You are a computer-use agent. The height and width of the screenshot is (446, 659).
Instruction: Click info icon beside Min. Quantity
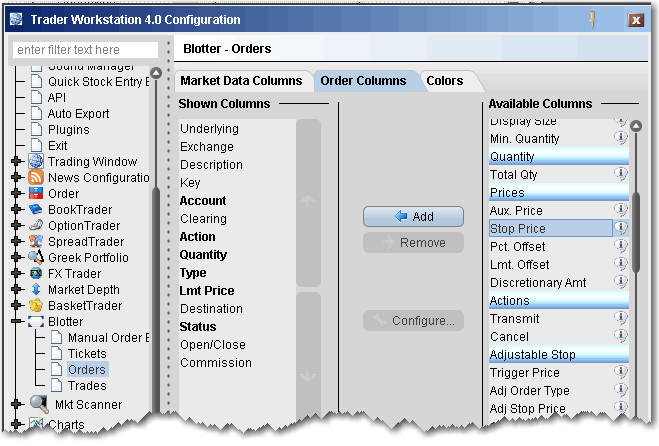621,138
